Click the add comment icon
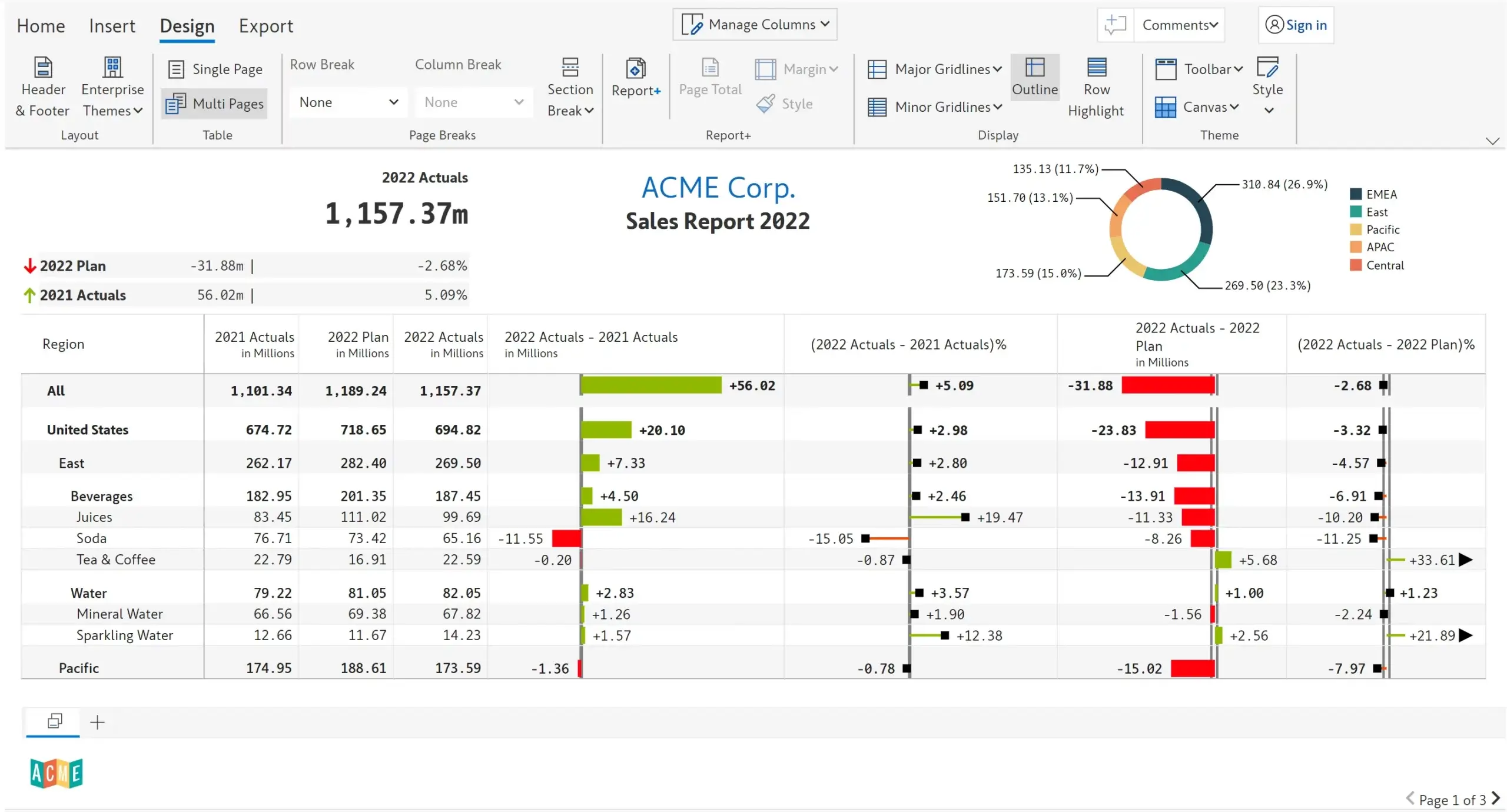1507x812 pixels. point(1115,25)
